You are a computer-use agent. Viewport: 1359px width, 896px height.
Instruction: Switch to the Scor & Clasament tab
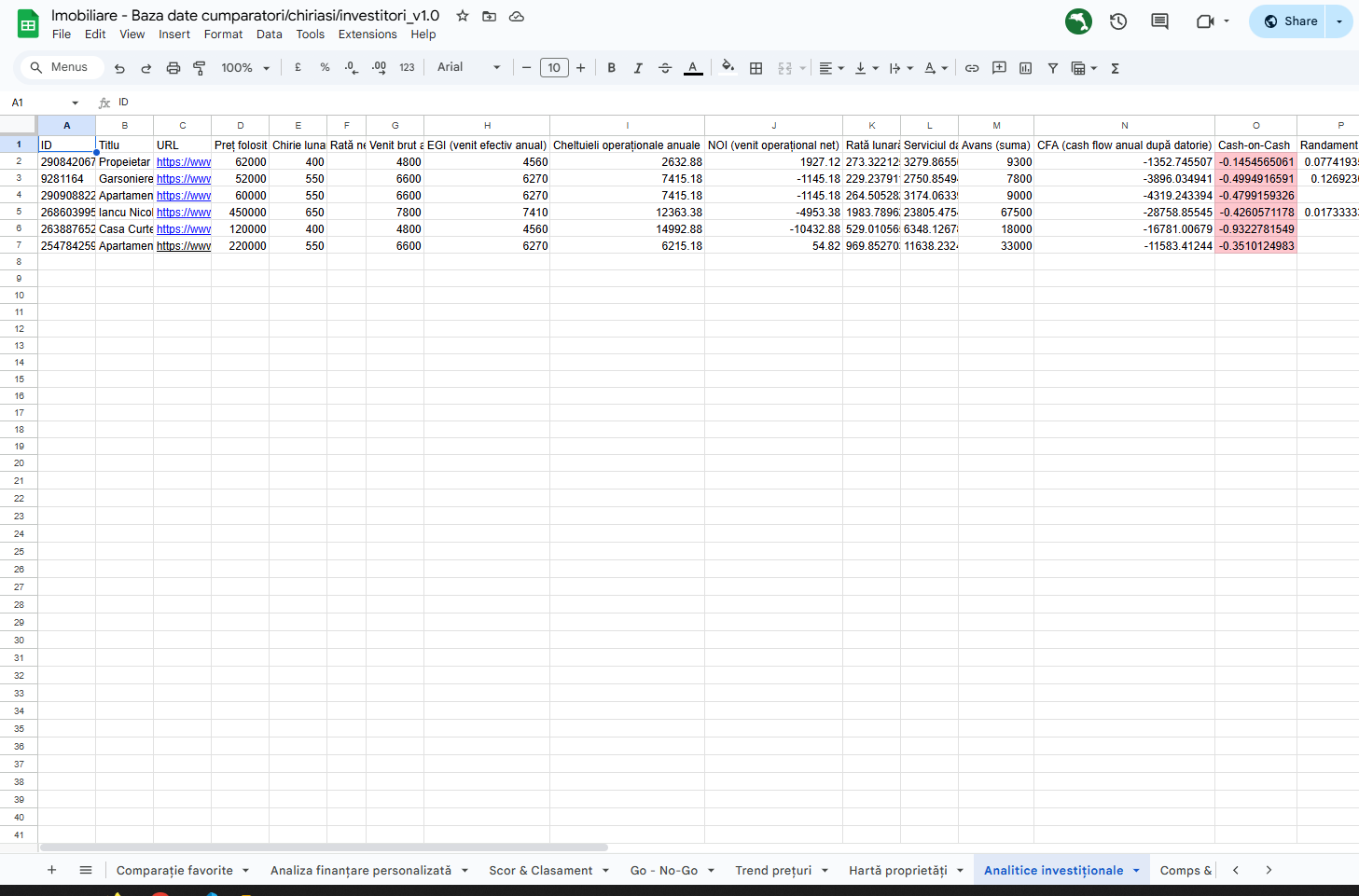pos(540,870)
